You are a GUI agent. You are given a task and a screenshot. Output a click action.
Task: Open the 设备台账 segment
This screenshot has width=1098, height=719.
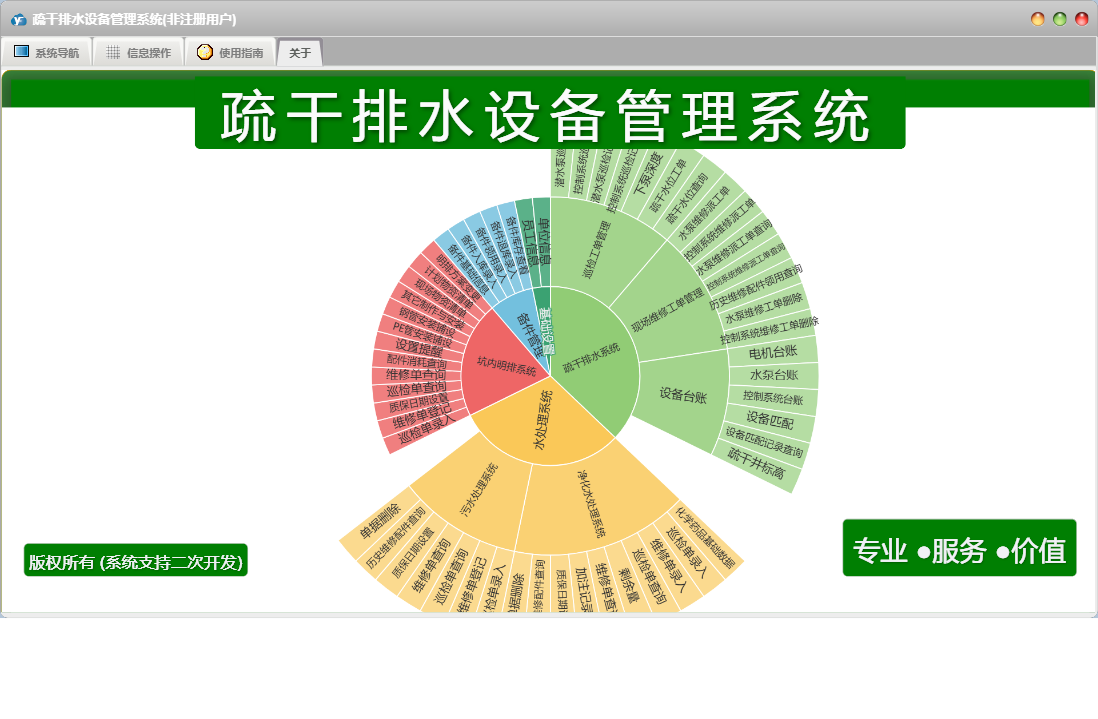click(x=683, y=396)
